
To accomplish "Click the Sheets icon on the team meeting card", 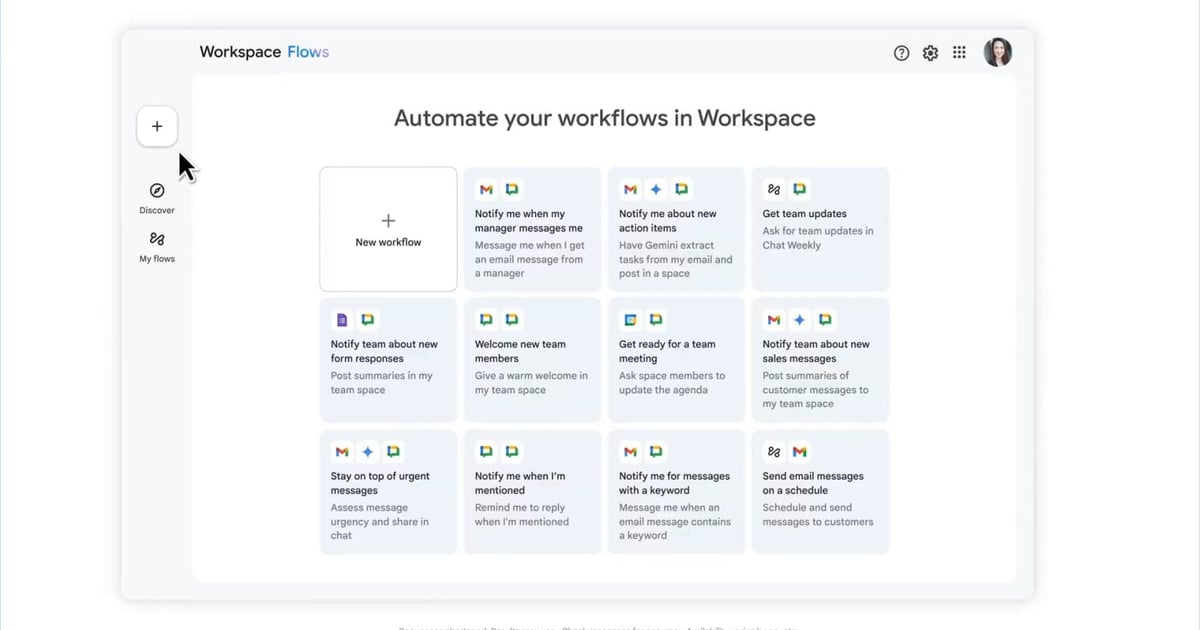I will 630,319.
